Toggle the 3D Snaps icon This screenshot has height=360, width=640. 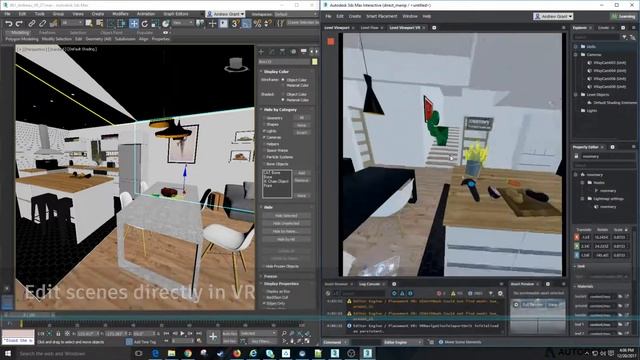pos(235,24)
